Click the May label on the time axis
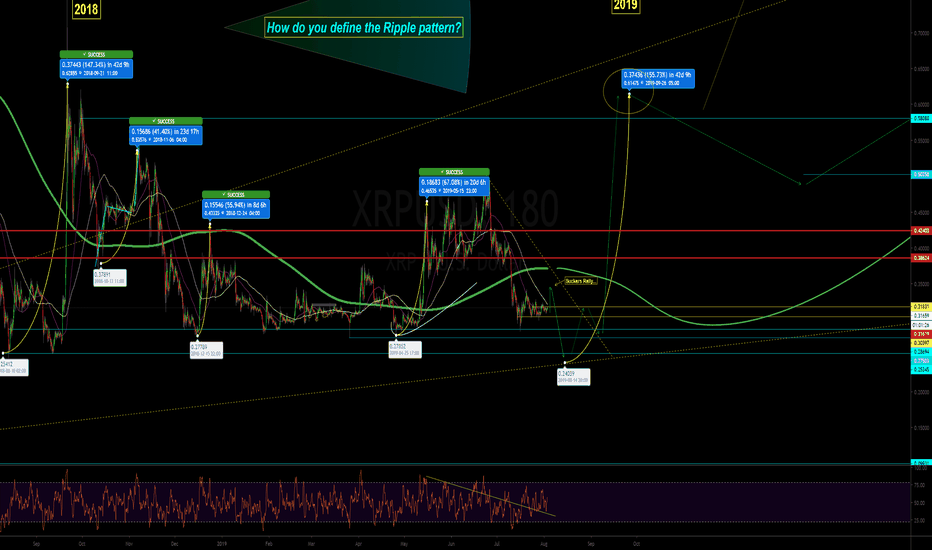Viewport: 932px width, 550px height. tap(404, 543)
